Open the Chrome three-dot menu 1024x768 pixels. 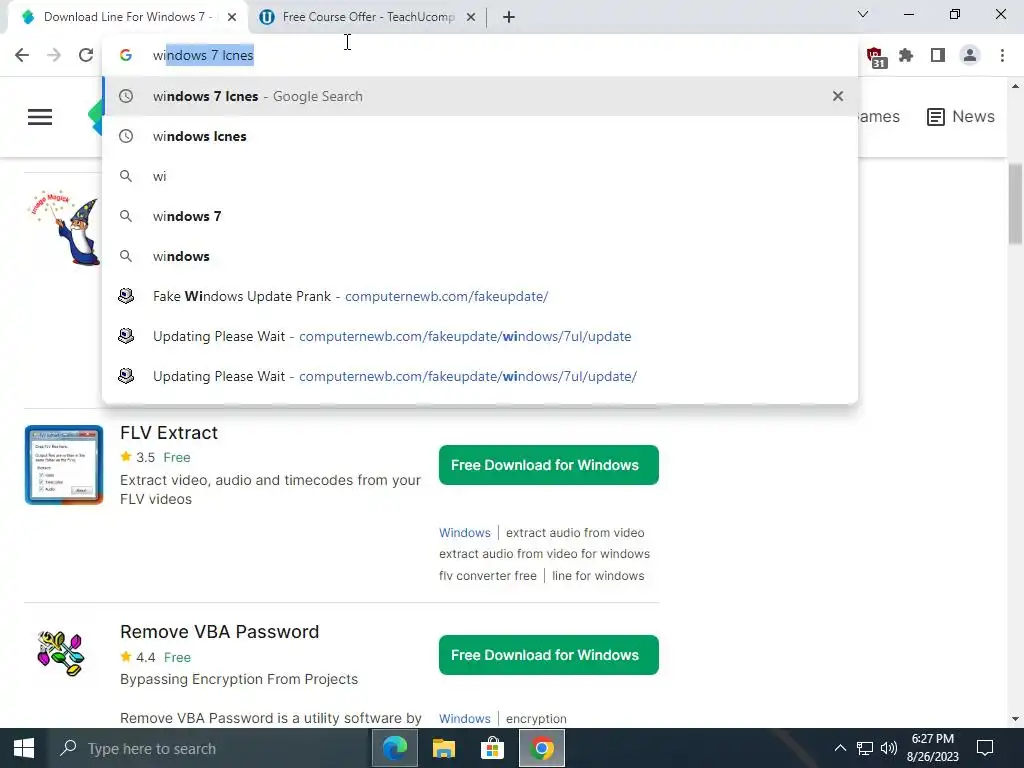[1002, 56]
